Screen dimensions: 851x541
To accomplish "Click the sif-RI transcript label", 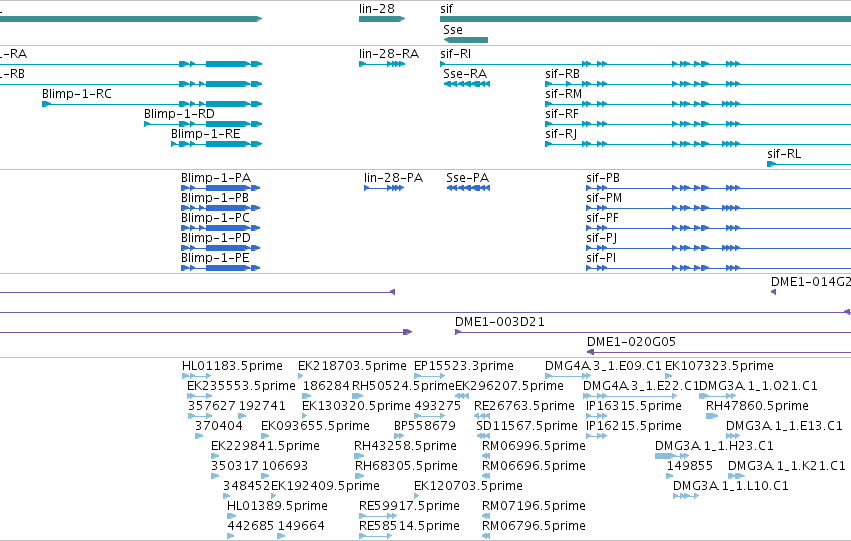I will coord(455,54).
